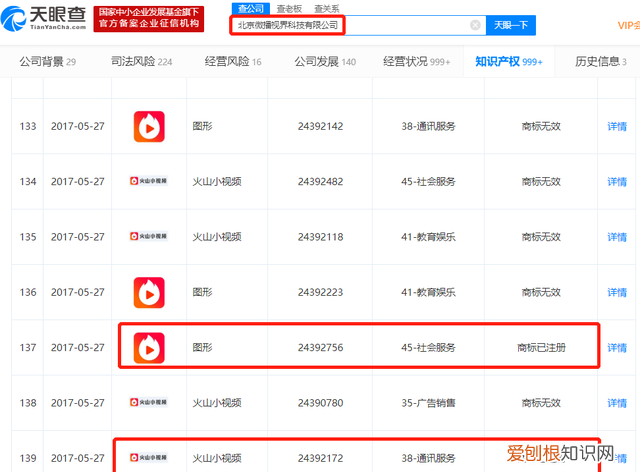Open 详情 link for trademark 24392118
This screenshot has width=640, height=472.
(617, 237)
